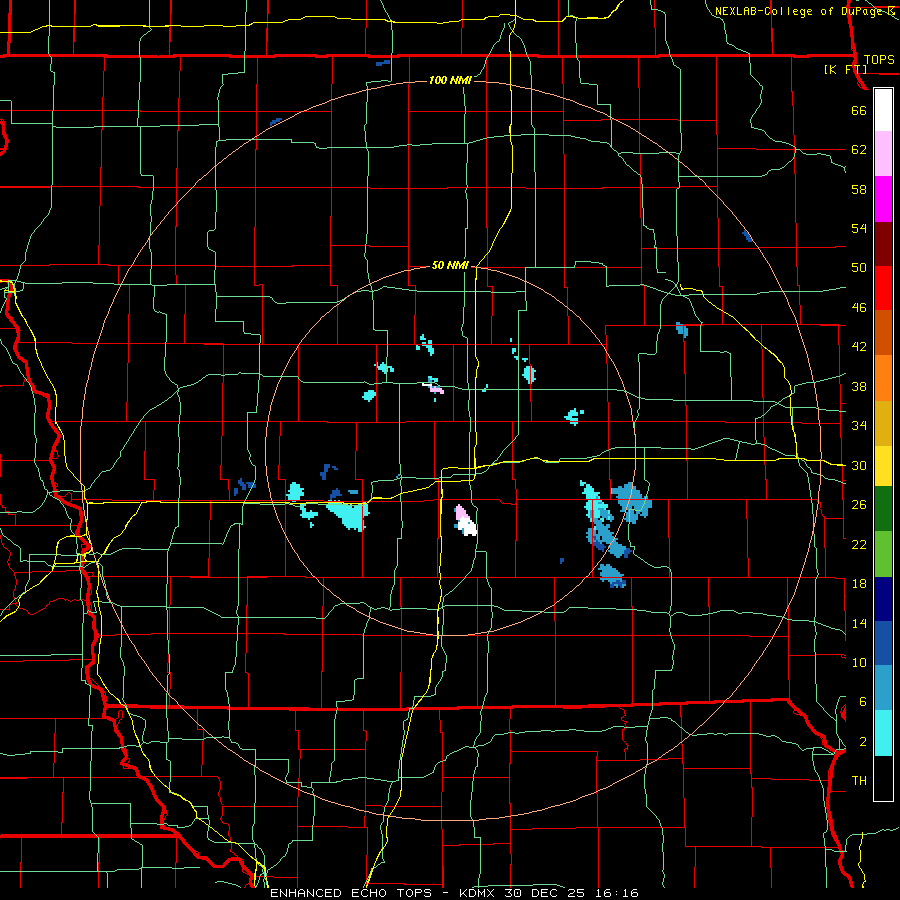
Task: Click the magenta 58 kft legend swatch
Action: [883, 199]
